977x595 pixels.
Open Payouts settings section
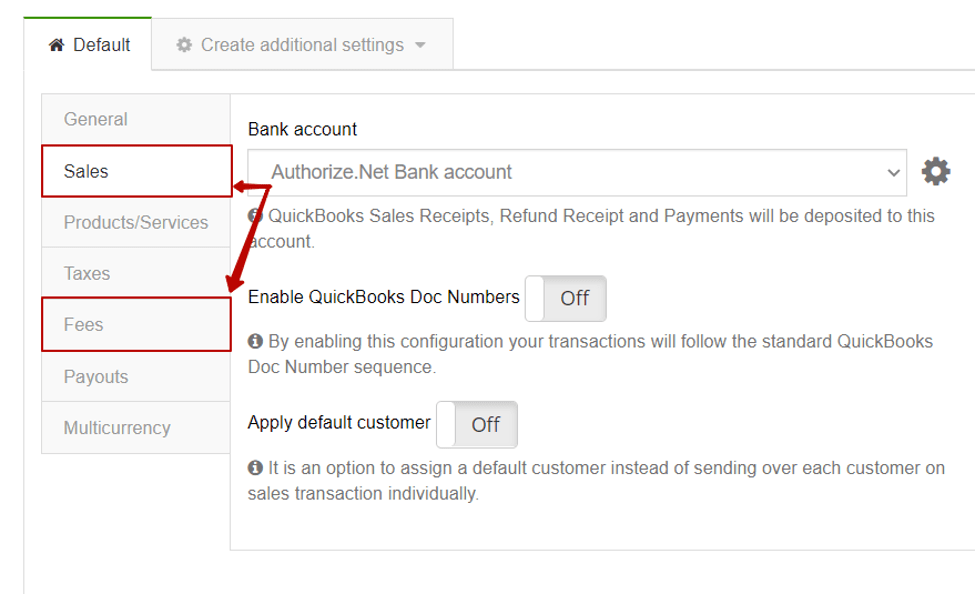click(x=136, y=377)
